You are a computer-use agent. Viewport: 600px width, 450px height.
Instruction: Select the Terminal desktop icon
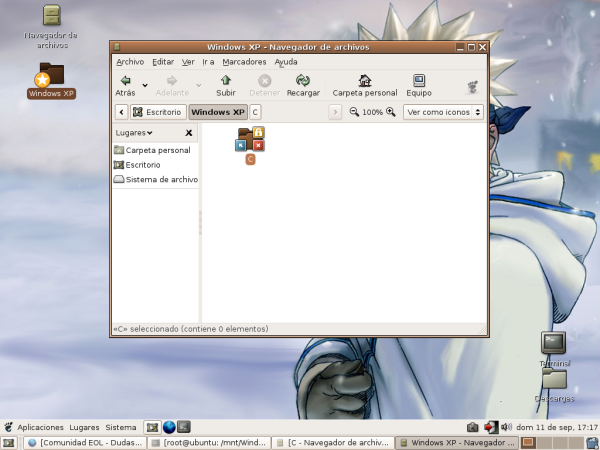click(553, 343)
